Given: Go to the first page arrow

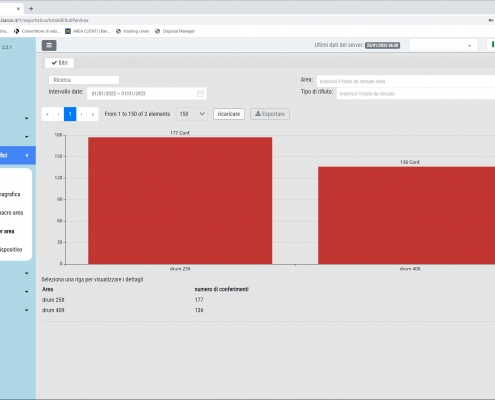Looking at the screenshot, I should pos(47,114).
